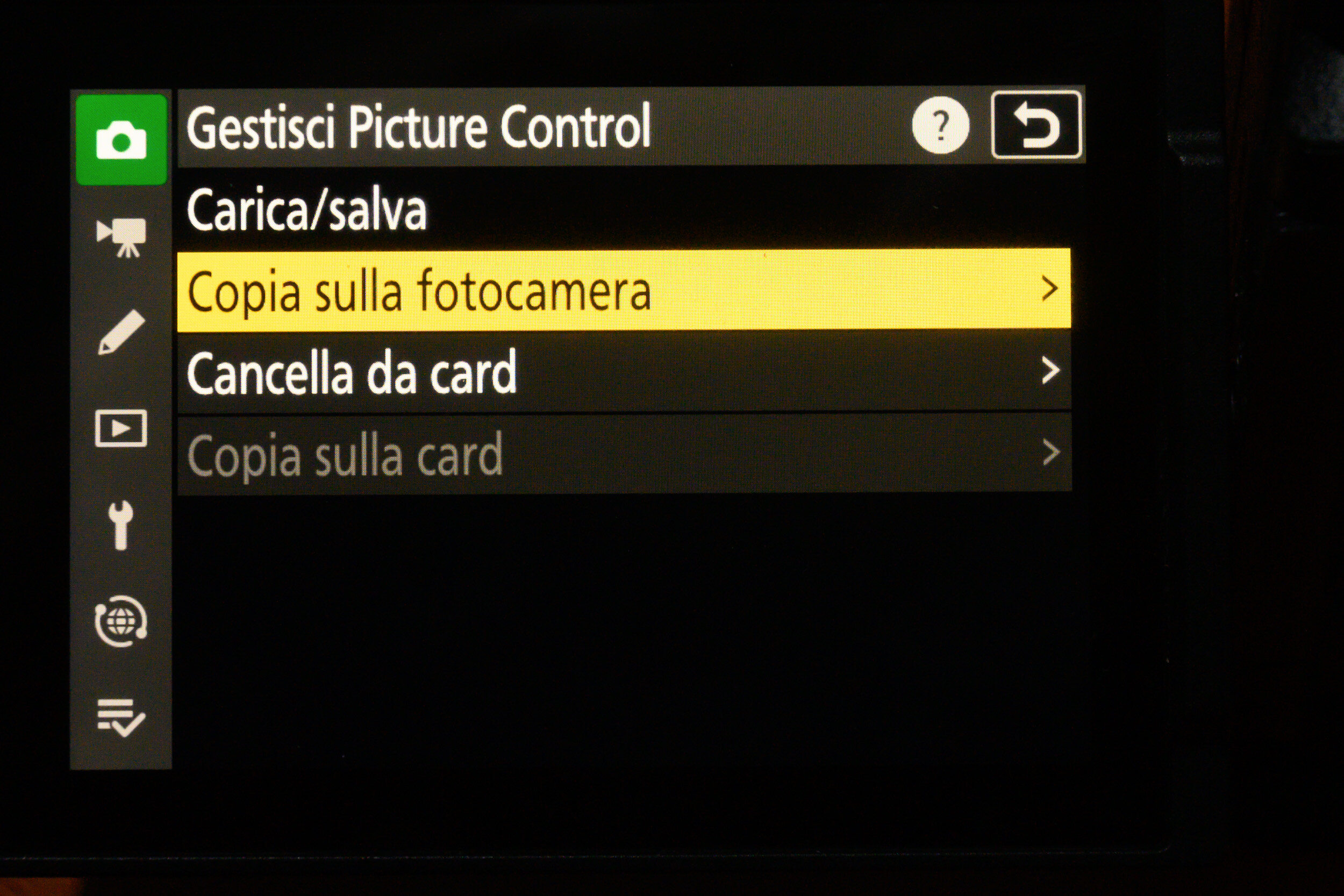The image size is (1344, 896).
Task: Tap the grey sidebar strip below My Menu icon
Action: [x=120, y=755]
